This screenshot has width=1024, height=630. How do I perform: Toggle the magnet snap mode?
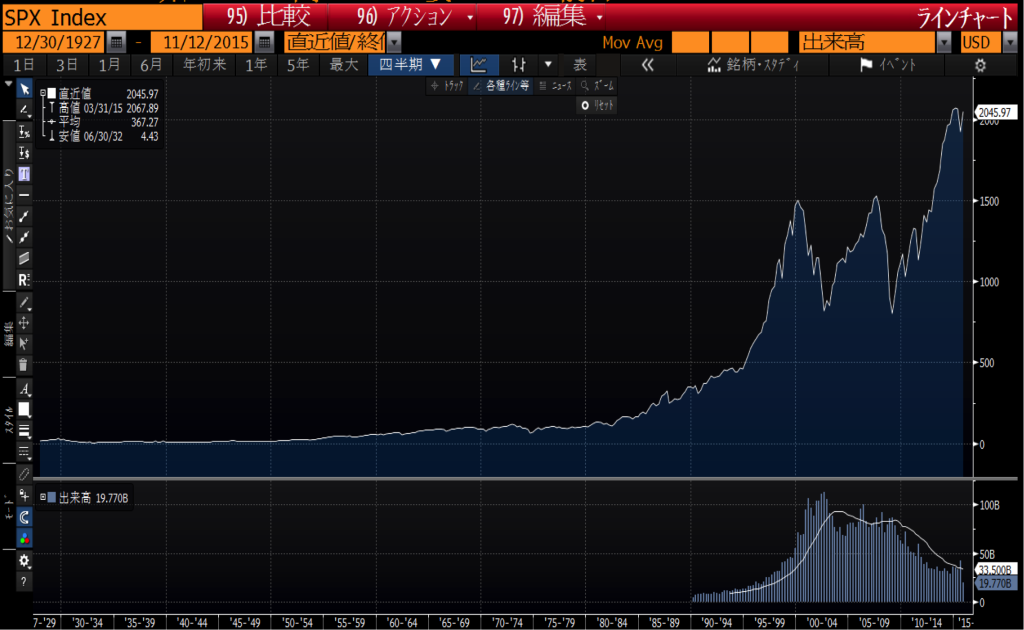(x=24, y=517)
